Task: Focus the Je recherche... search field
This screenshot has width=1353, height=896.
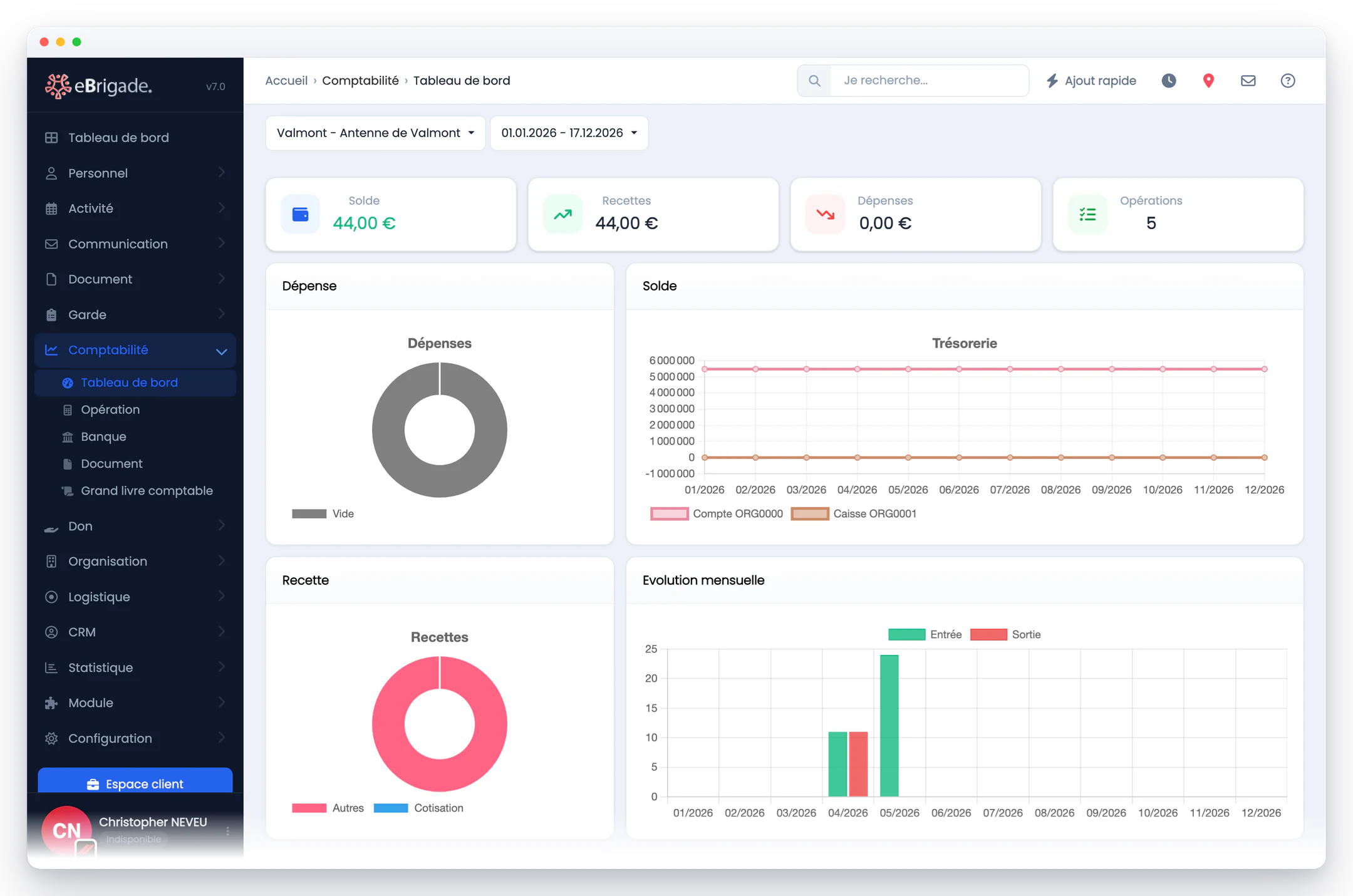Action: point(930,81)
